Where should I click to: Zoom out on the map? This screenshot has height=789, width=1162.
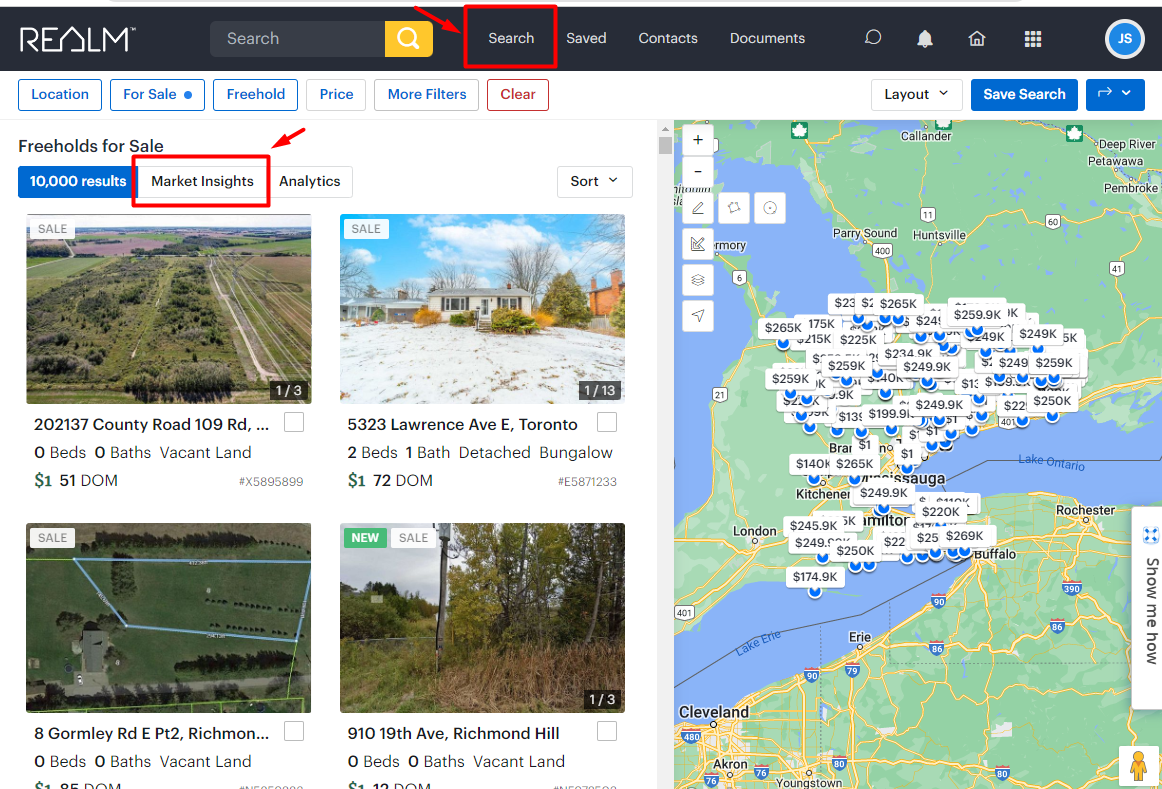point(697,171)
